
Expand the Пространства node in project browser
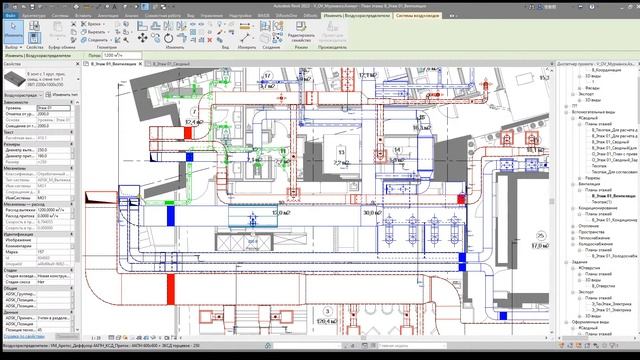click(x=573, y=232)
